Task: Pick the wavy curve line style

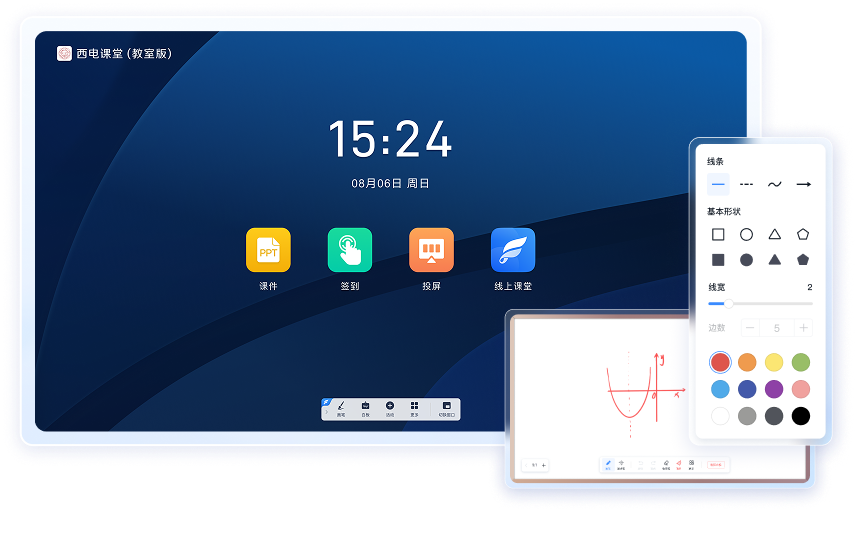Action: tap(774, 184)
